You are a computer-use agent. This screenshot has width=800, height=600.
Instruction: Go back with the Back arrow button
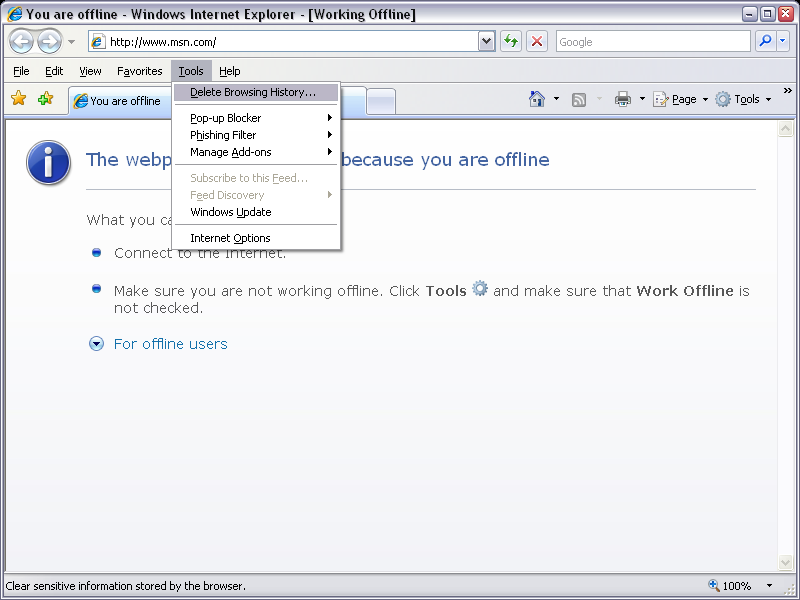click(x=21, y=42)
